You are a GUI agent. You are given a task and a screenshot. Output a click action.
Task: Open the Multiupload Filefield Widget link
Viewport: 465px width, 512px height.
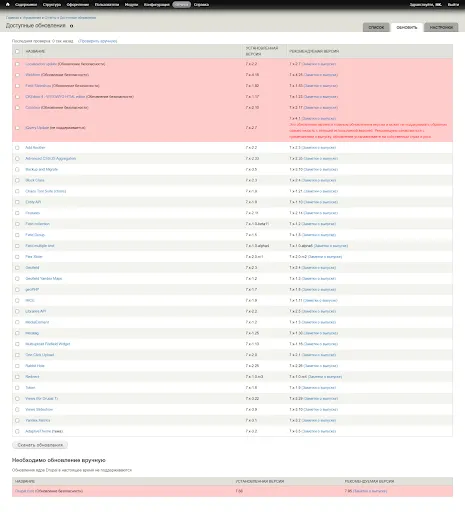click(48, 344)
